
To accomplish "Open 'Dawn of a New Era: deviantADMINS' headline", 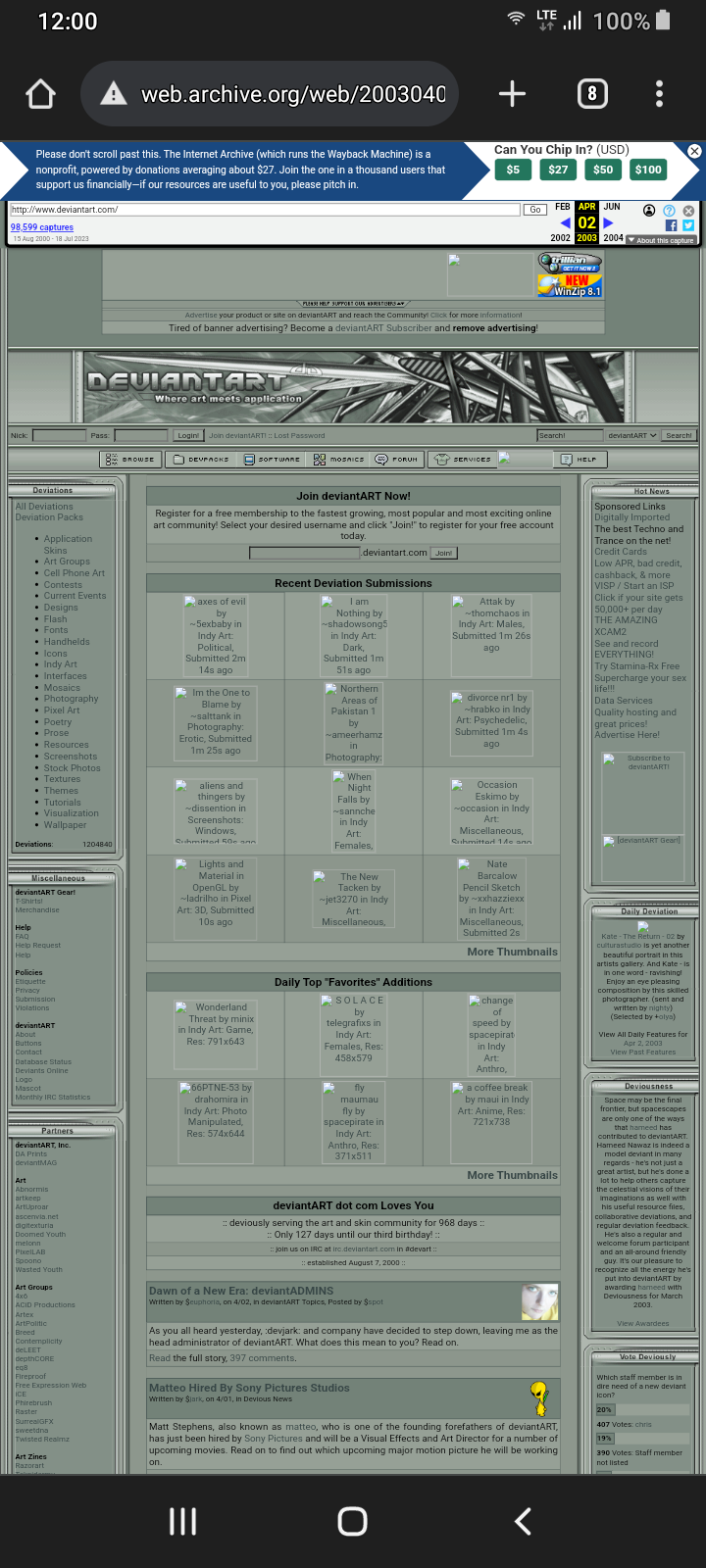I will (241, 1291).
